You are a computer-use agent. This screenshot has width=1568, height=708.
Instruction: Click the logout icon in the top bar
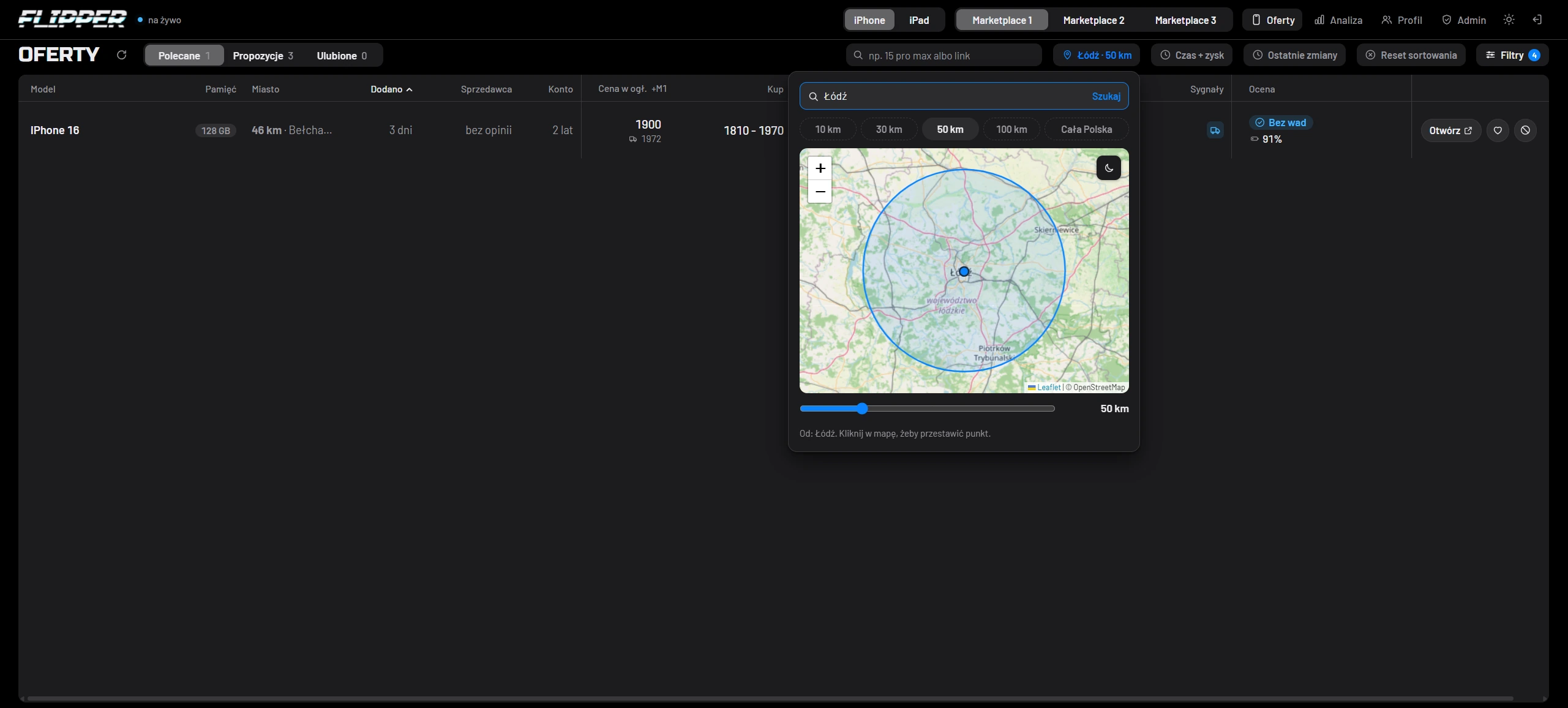click(1537, 20)
